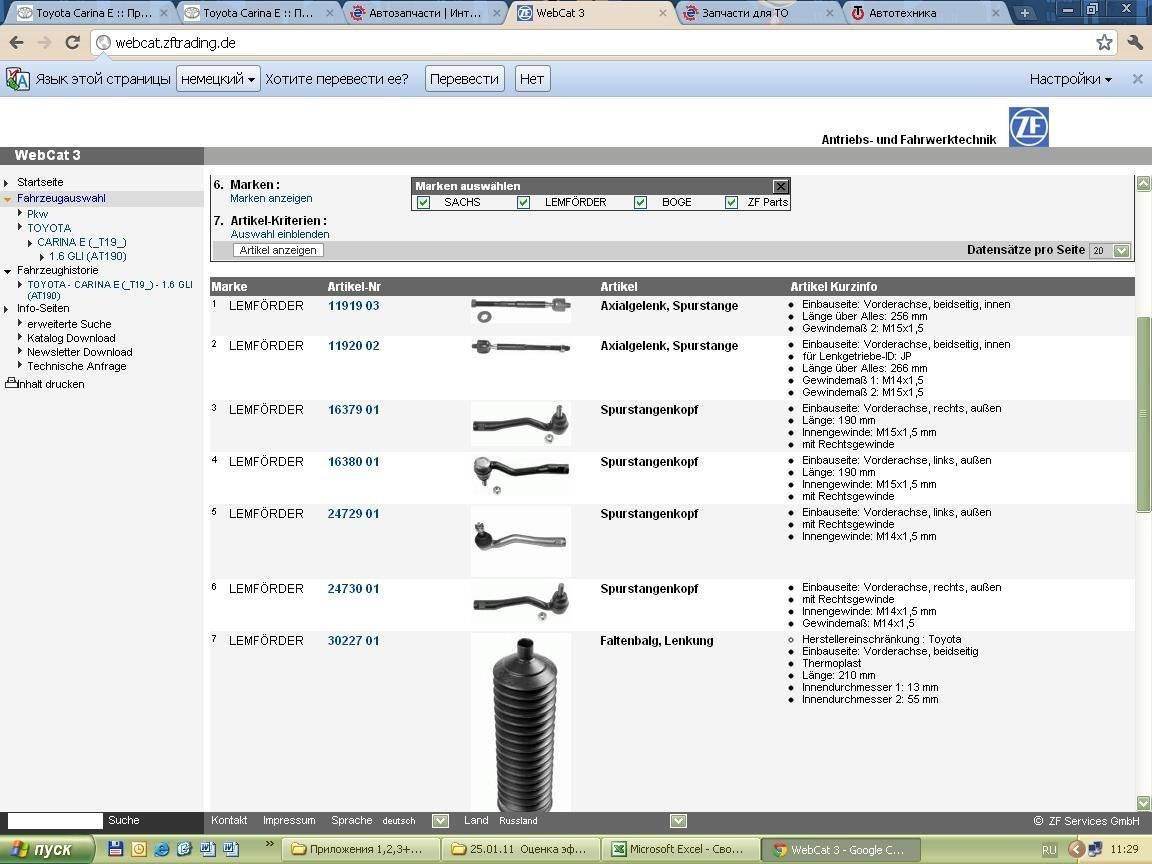Bookmark page using the star icon
Image resolution: width=1152 pixels, height=864 pixels.
tap(1104, 42)
